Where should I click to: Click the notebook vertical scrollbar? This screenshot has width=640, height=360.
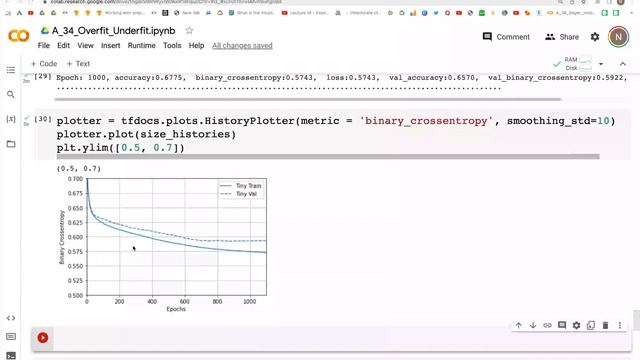637,320
